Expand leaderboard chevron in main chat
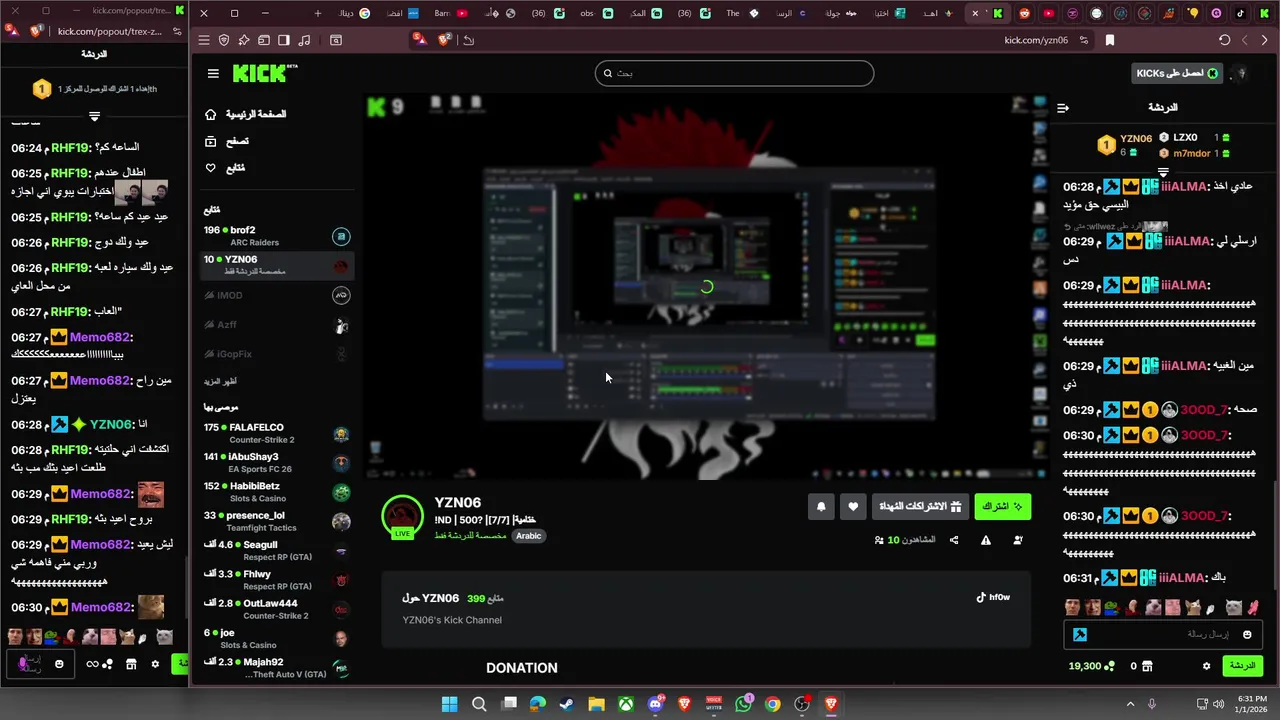1280x720 pixels. point(1163,172)
